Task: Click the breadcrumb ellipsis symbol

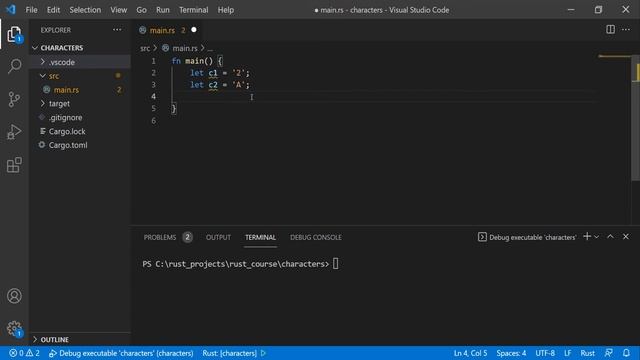Action: (210, 49)
